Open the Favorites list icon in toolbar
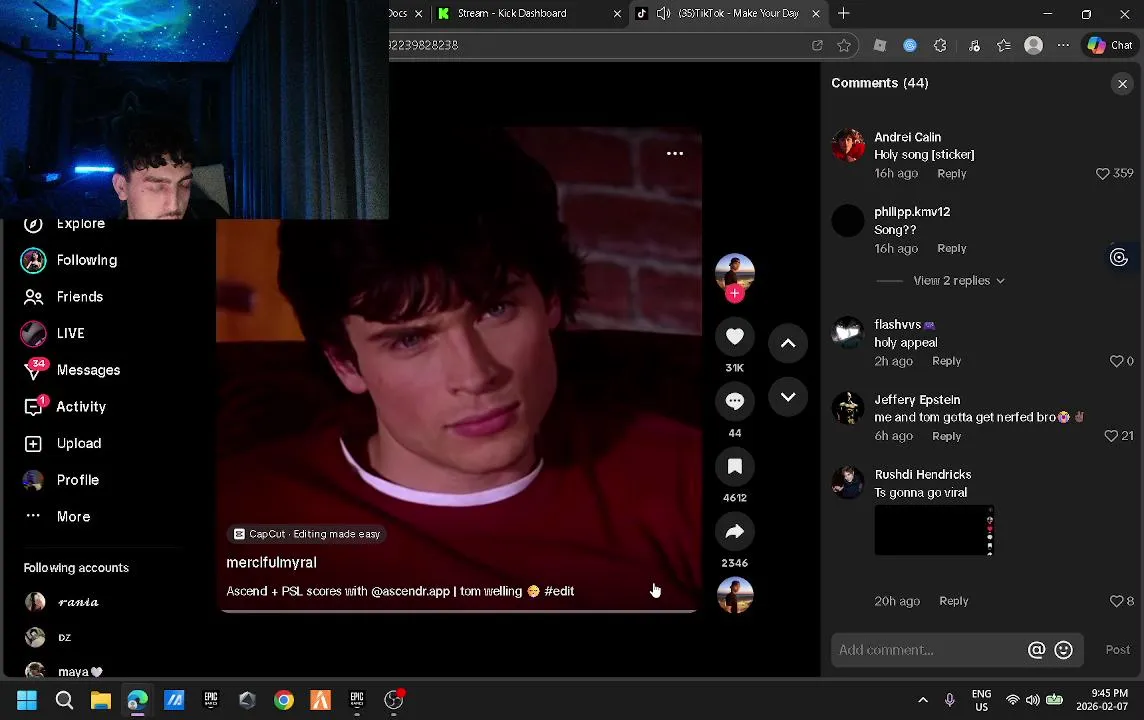 coord(1004,45)
